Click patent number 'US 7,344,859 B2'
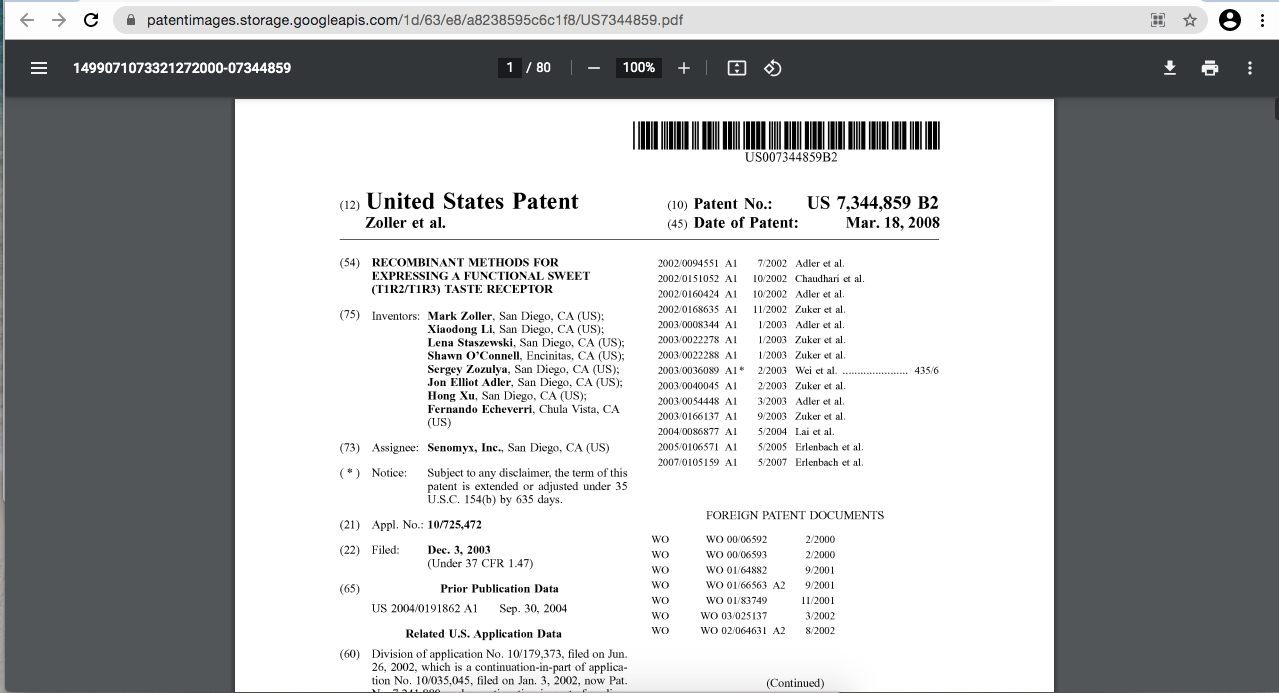Image resolution: width=1279 pixels, height=693 pixels. [x=873, y=202]
